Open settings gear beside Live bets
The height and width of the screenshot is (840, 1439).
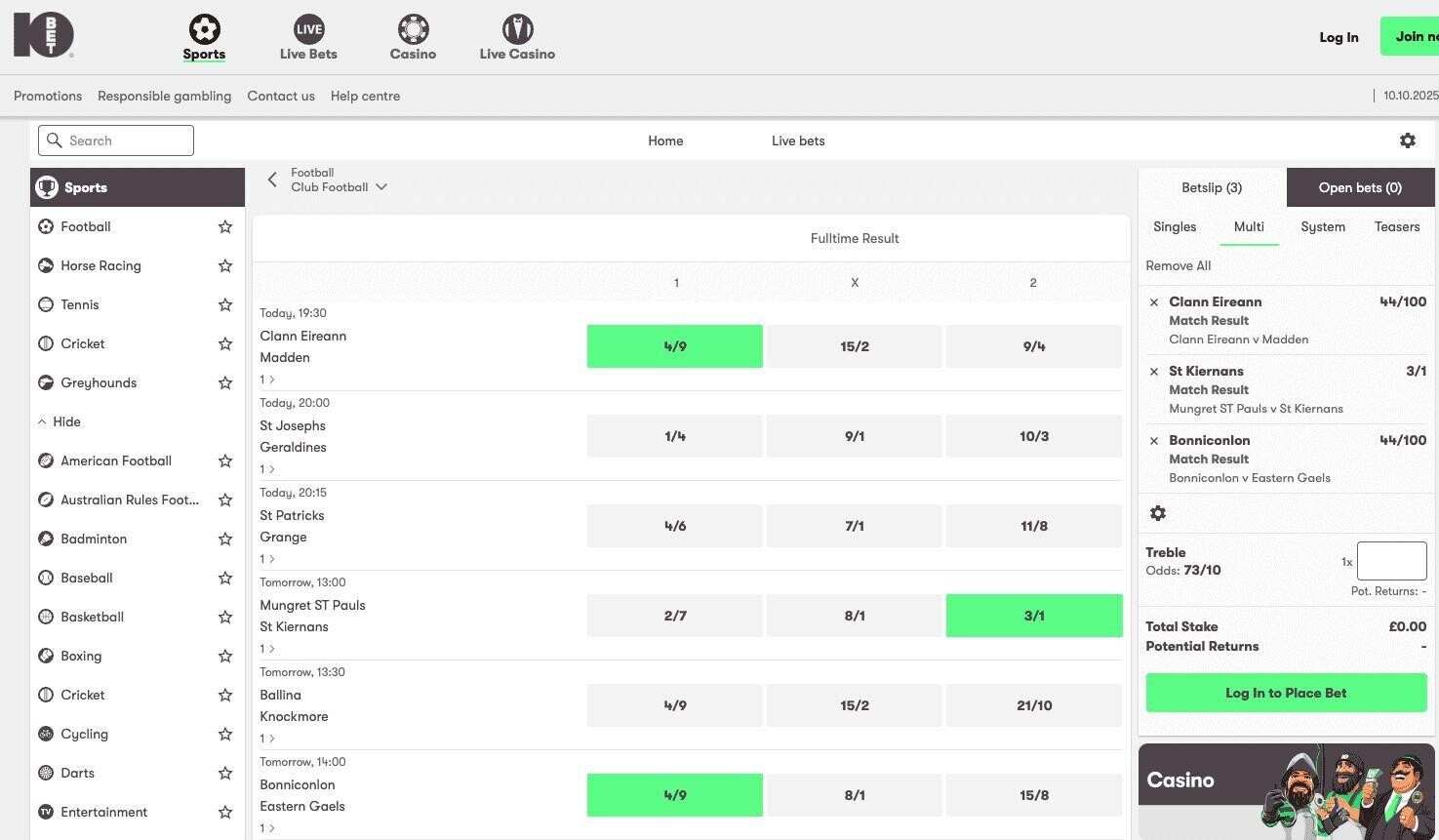[1407, 140]
